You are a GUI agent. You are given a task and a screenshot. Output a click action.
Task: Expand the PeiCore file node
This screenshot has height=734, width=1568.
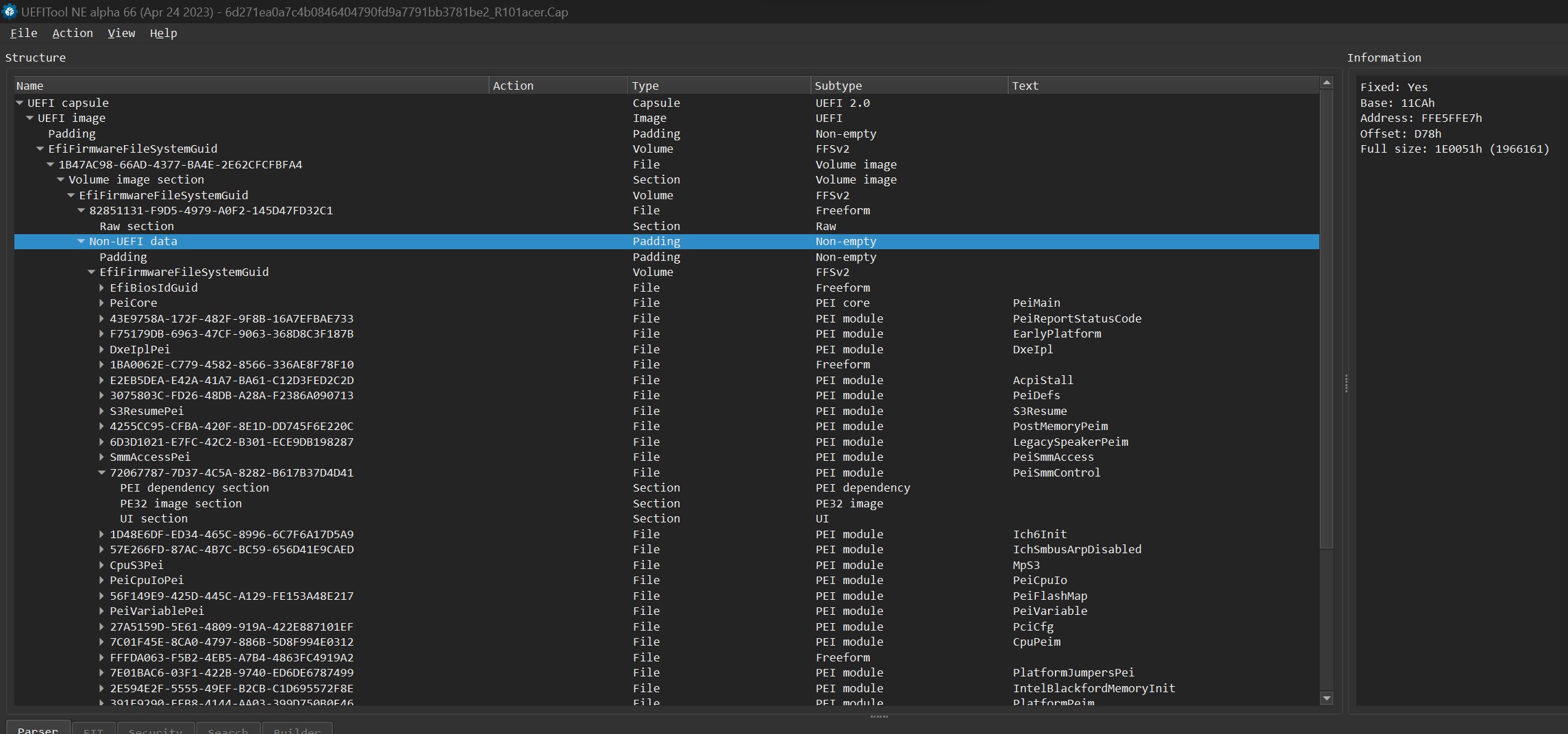coord(101,303)
